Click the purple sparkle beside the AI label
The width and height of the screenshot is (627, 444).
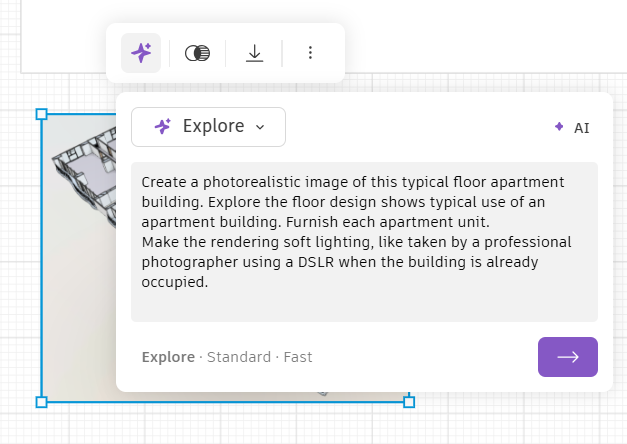tap(559, 127)
